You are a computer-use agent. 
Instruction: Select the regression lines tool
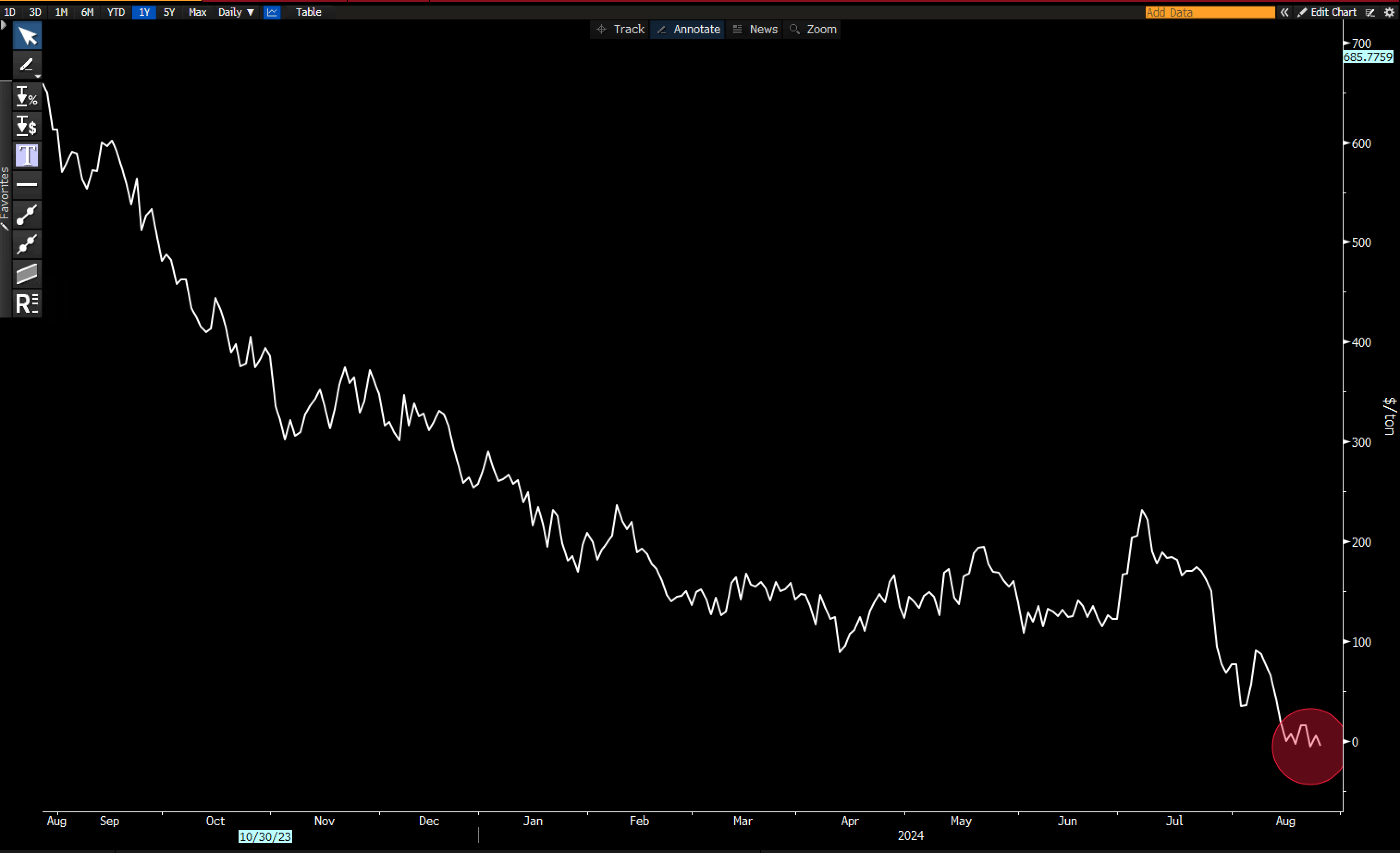(27, 303)
